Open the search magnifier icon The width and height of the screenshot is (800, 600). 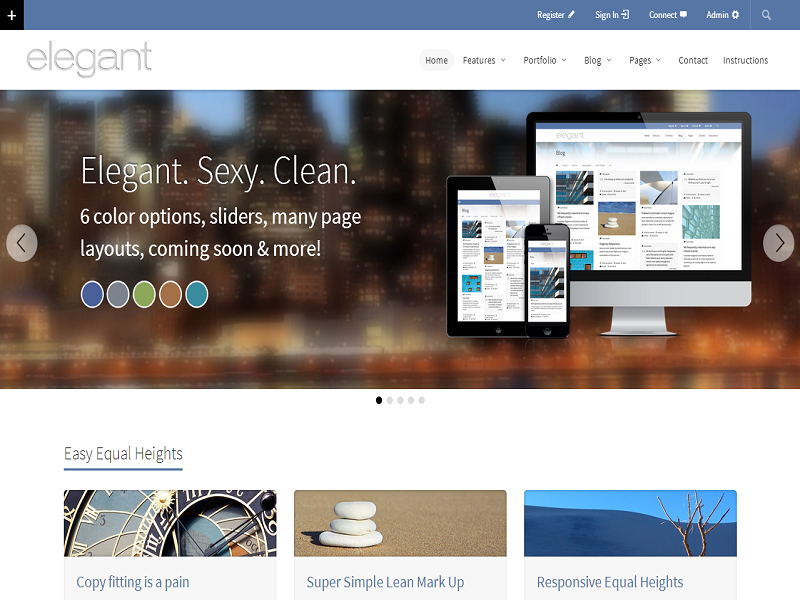click(766, 15)
